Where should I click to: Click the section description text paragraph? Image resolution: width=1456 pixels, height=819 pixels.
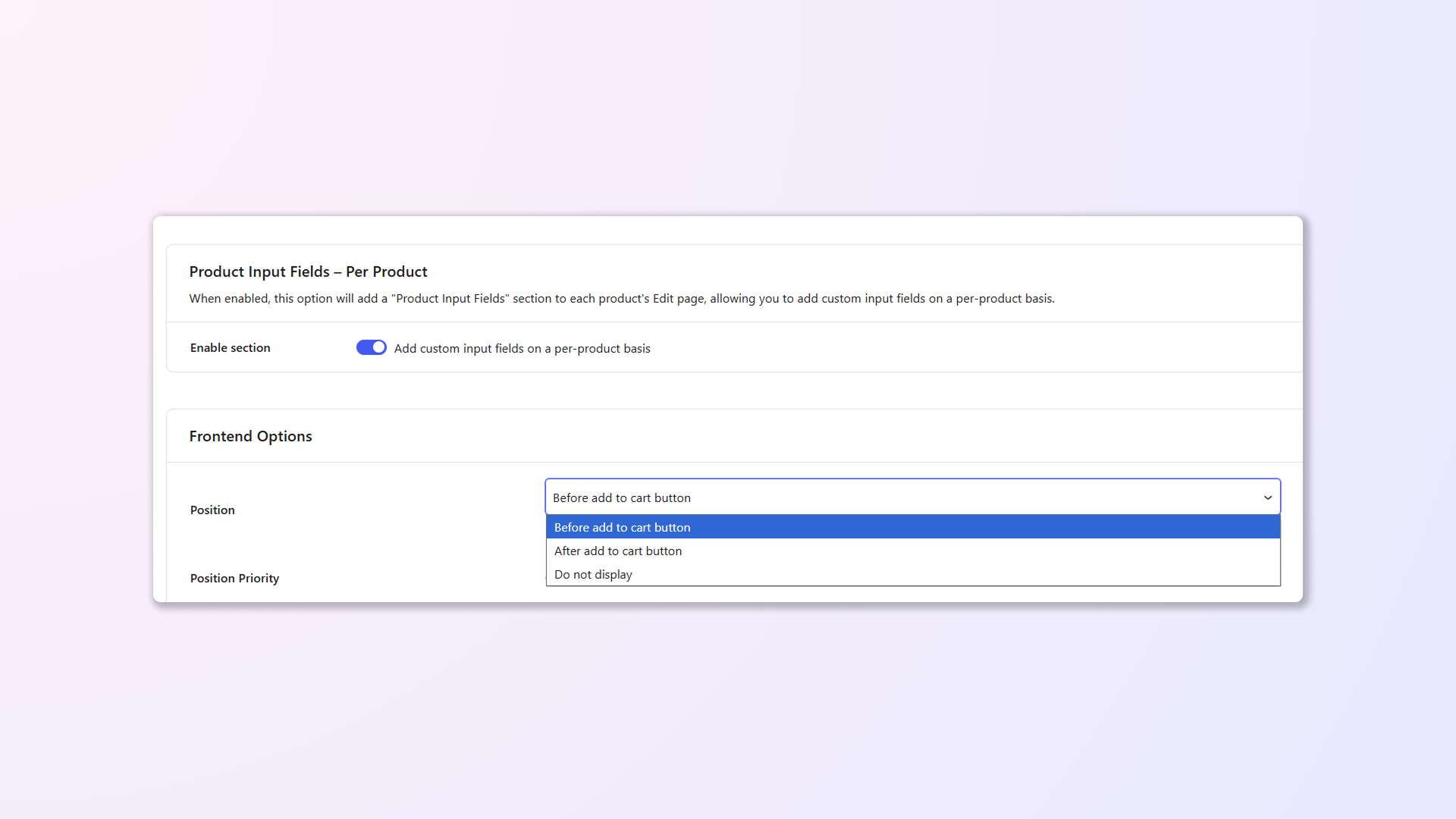click(x=621, y=298)
